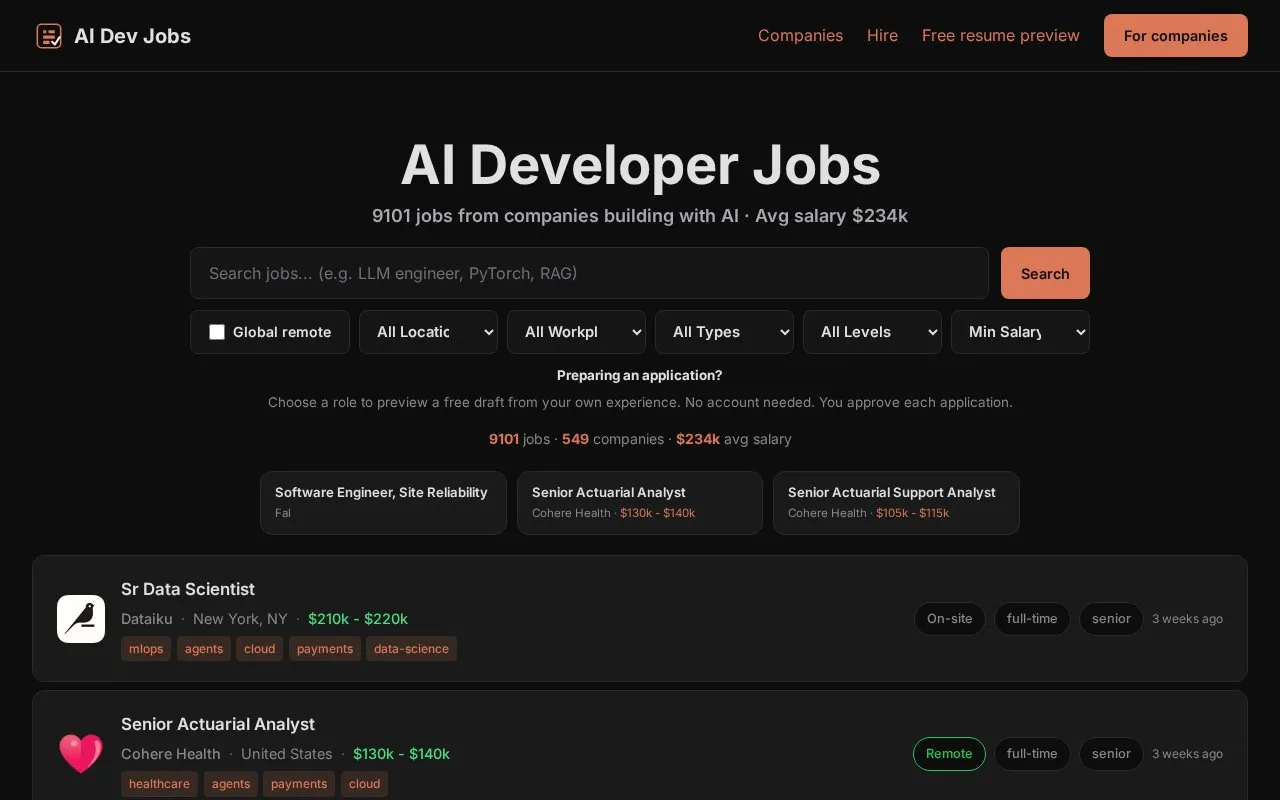Open the Cohere Health heart logo
Screen dimensions: 1280x800
click(x=81, y=754)
